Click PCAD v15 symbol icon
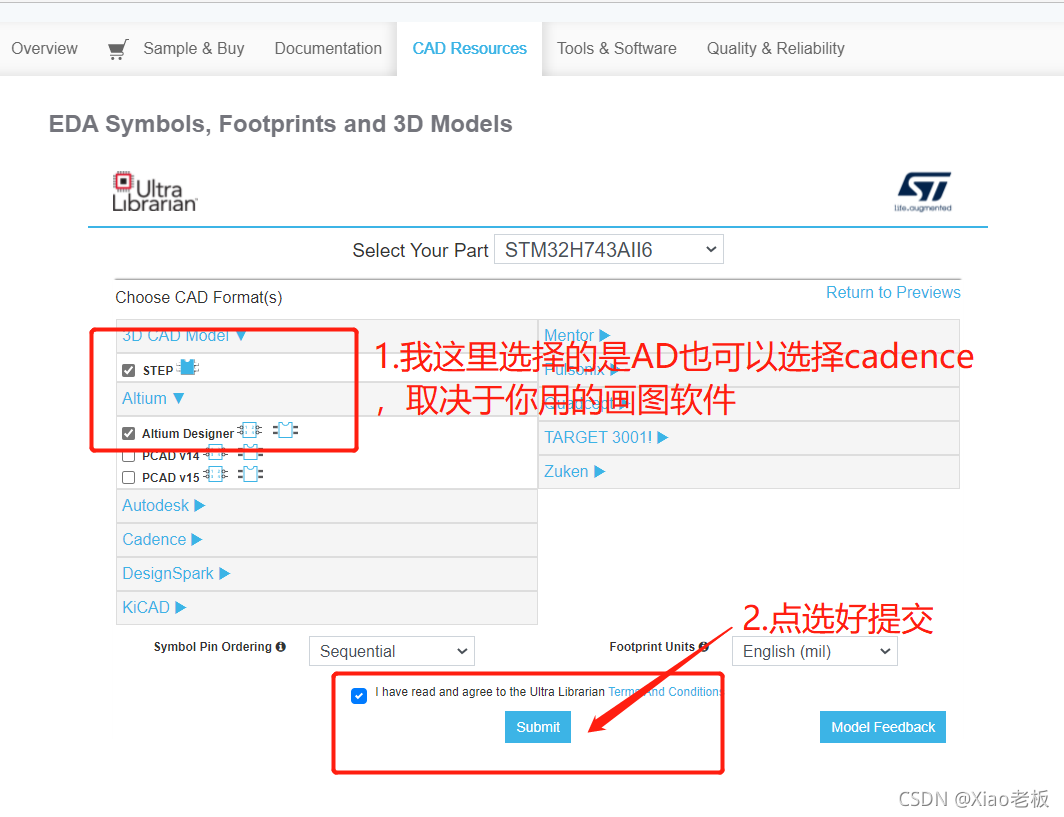The height and width of the screenshot is (817, 1064). (x=216, y=474)
